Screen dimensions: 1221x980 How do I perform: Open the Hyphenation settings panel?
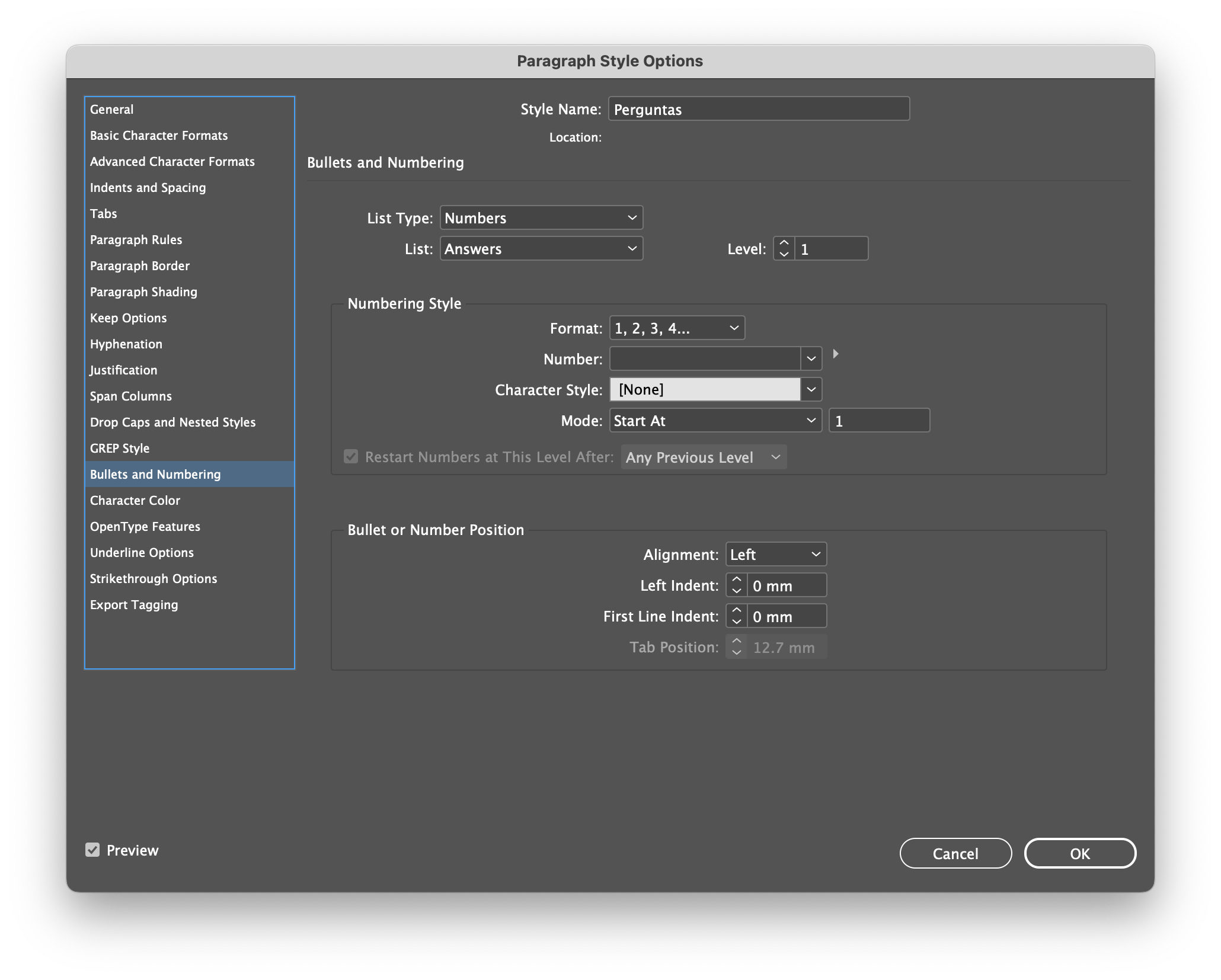tap(126, 344)
